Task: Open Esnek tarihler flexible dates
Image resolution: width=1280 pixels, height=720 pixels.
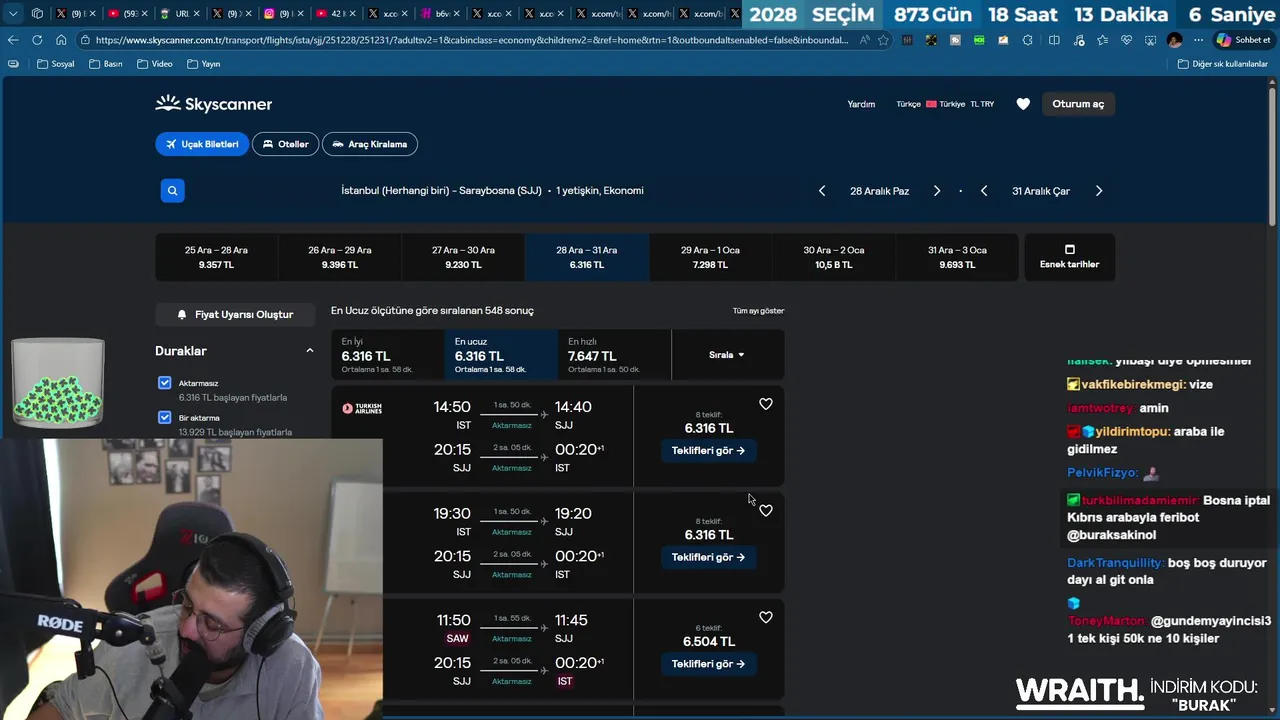Action: point(1069,257)
